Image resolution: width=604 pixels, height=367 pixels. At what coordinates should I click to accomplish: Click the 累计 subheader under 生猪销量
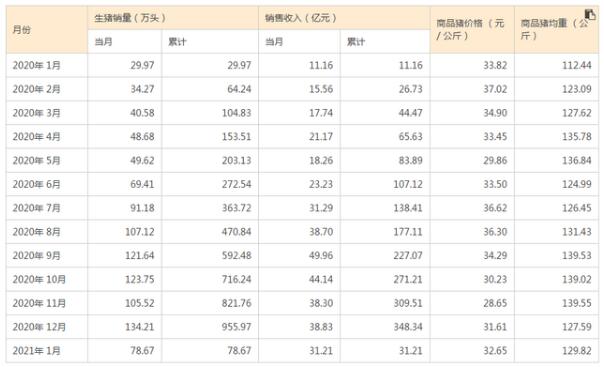[x=177, y=42]
